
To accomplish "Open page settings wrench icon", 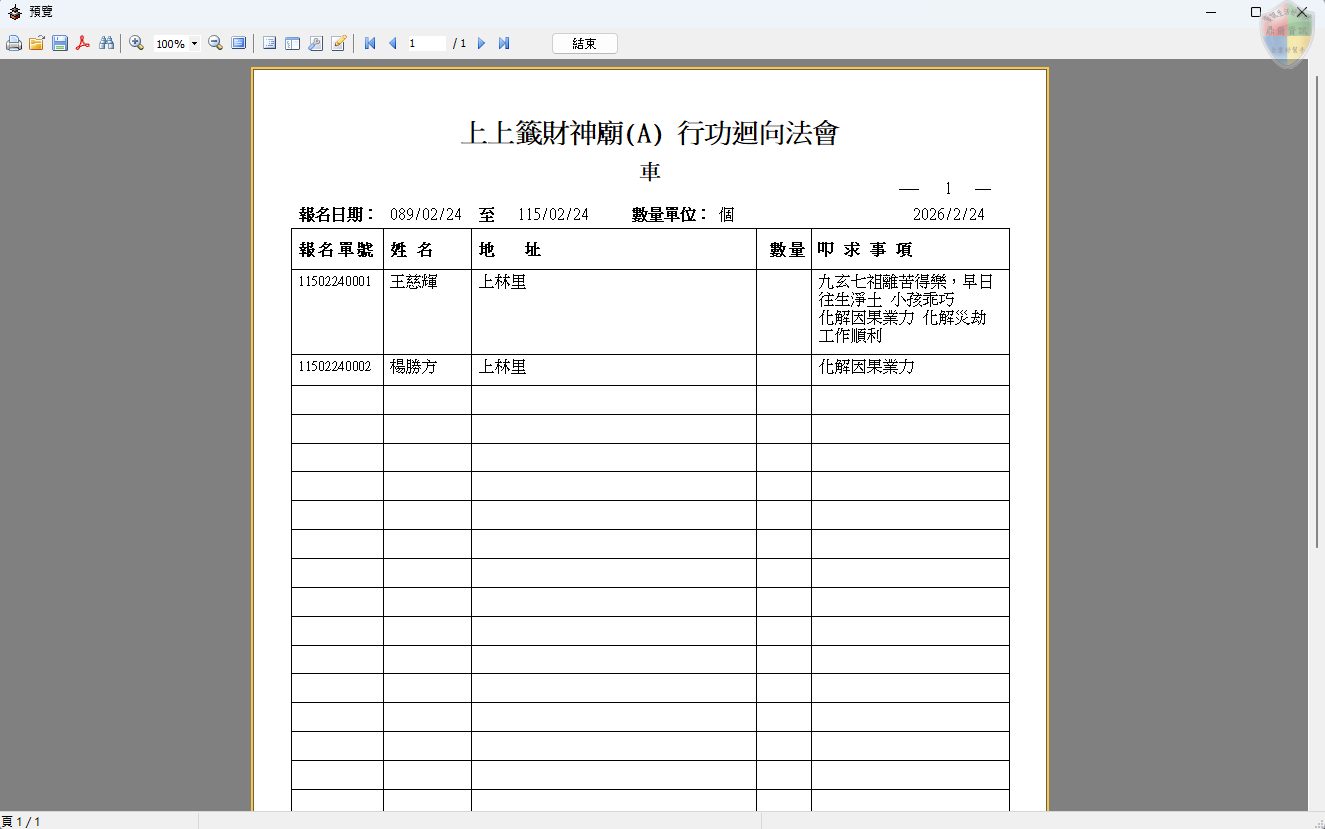I will pos(315,44).
